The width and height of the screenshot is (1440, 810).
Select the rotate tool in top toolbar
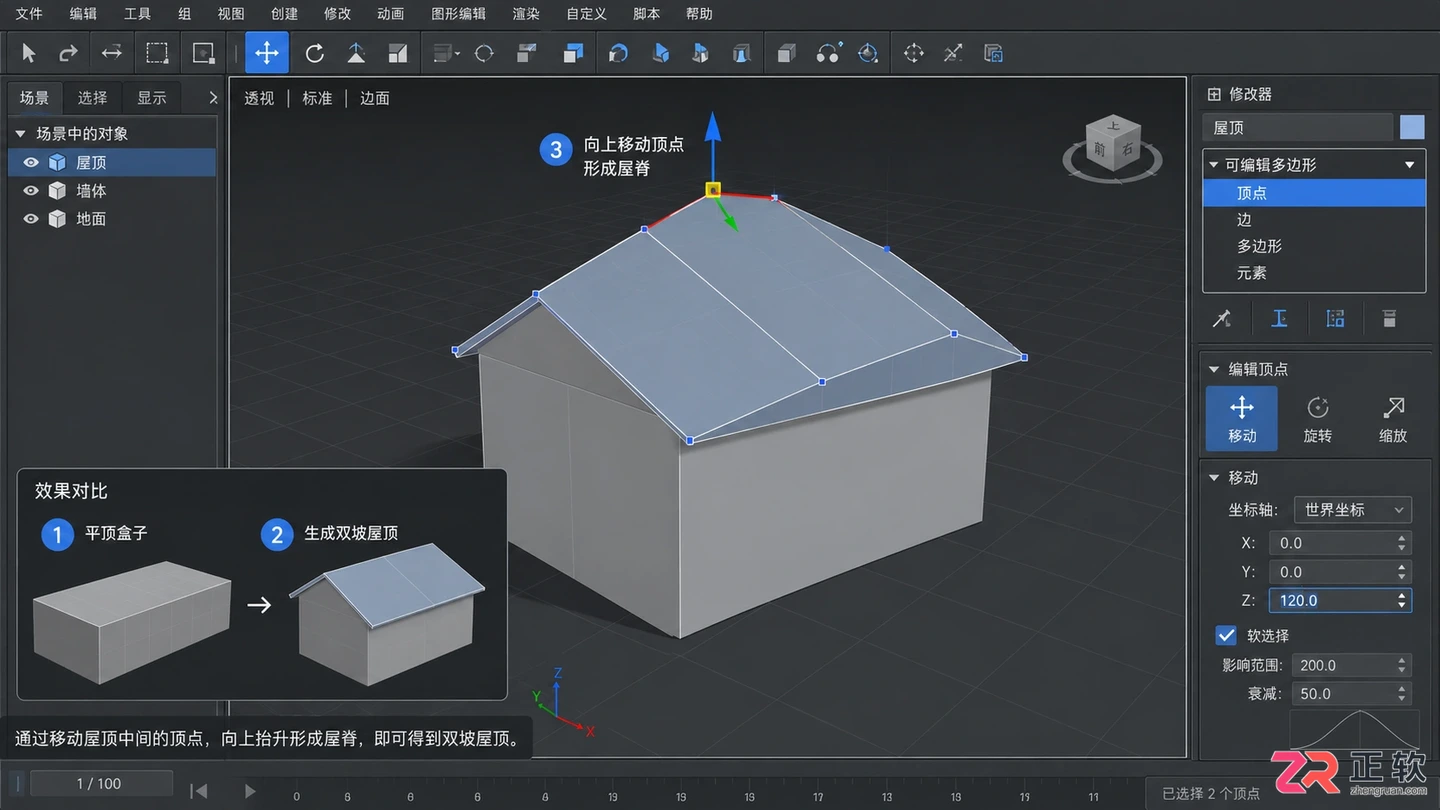315,53
